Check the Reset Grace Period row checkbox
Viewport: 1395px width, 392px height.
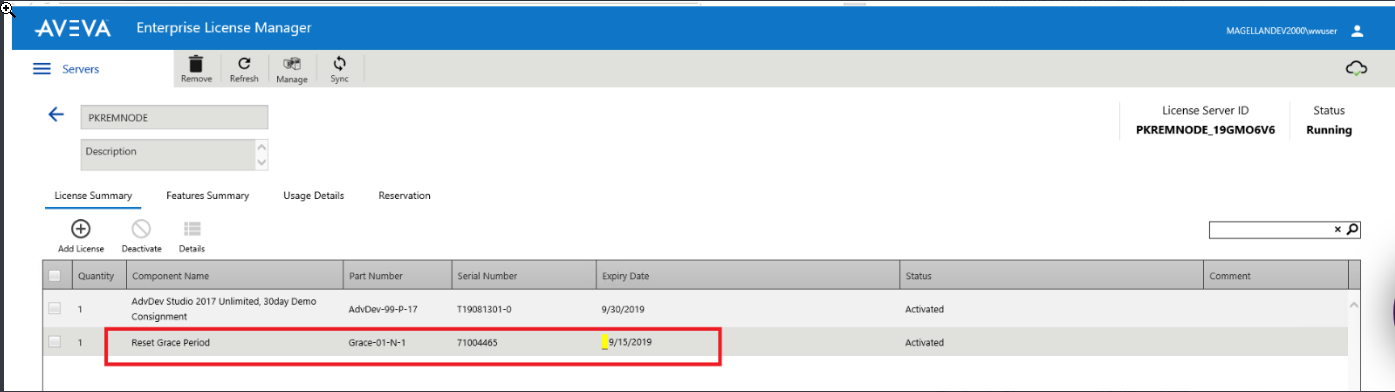[55, 342]
